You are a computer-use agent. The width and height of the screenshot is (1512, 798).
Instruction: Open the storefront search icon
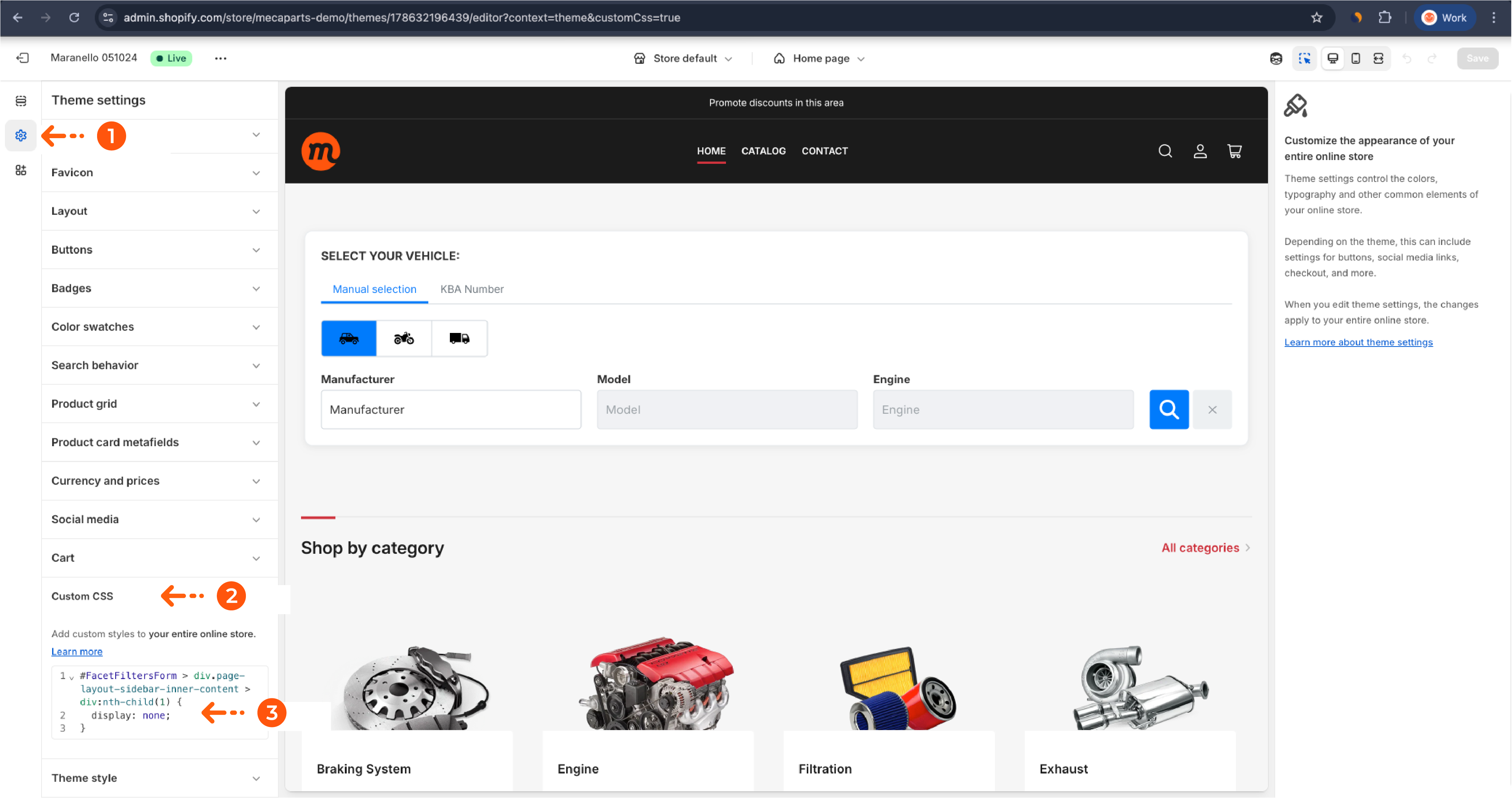[1165, 151]
